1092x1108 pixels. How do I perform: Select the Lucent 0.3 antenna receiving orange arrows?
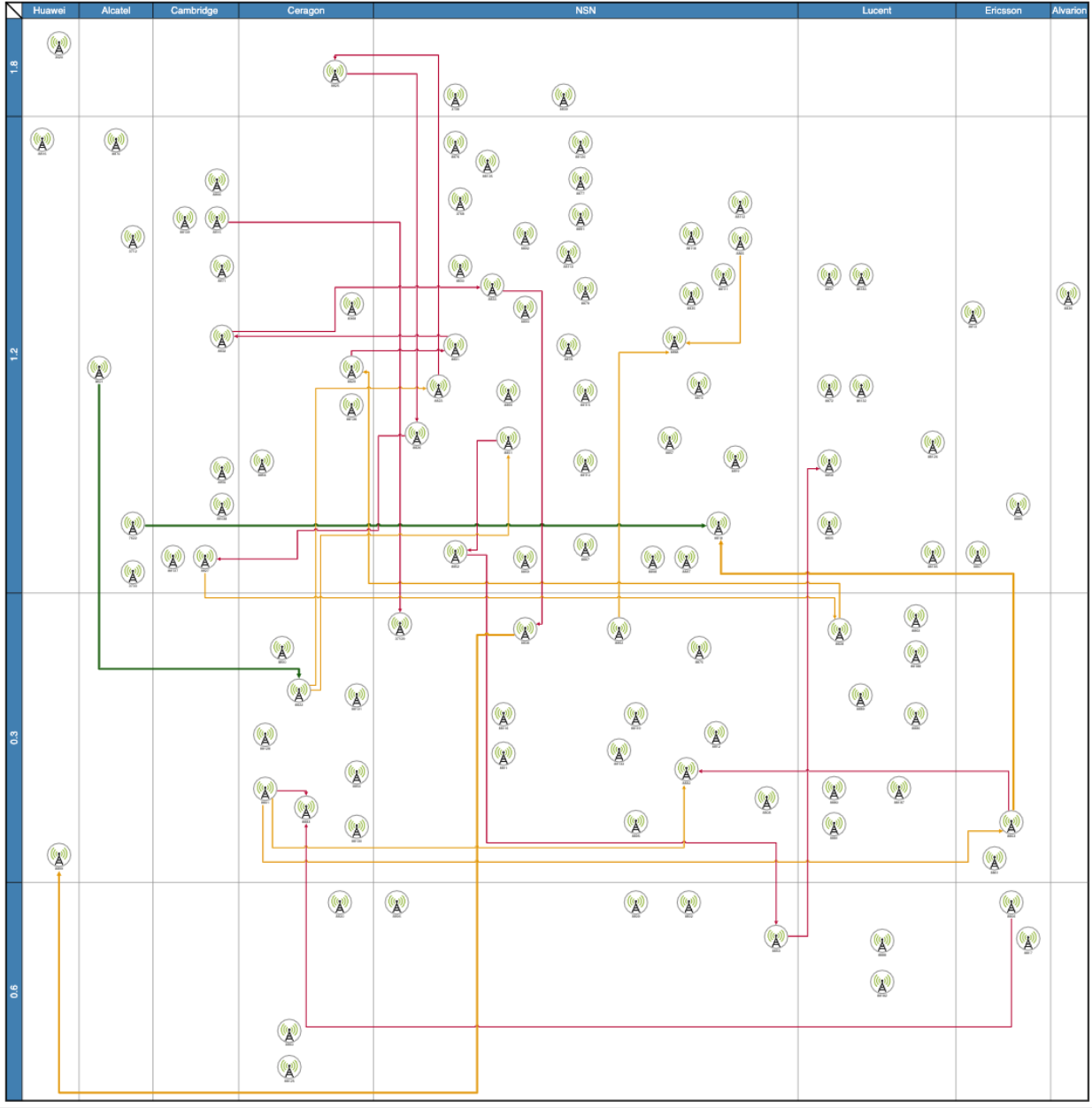point(839,630)
